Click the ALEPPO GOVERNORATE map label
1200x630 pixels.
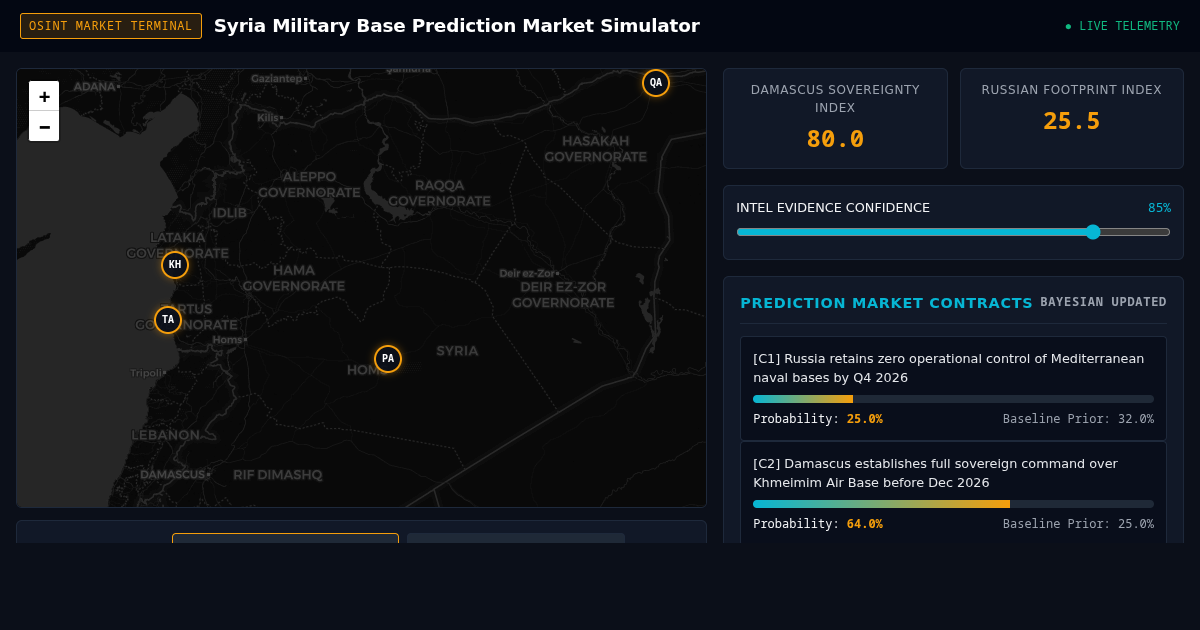pos(309,185)
